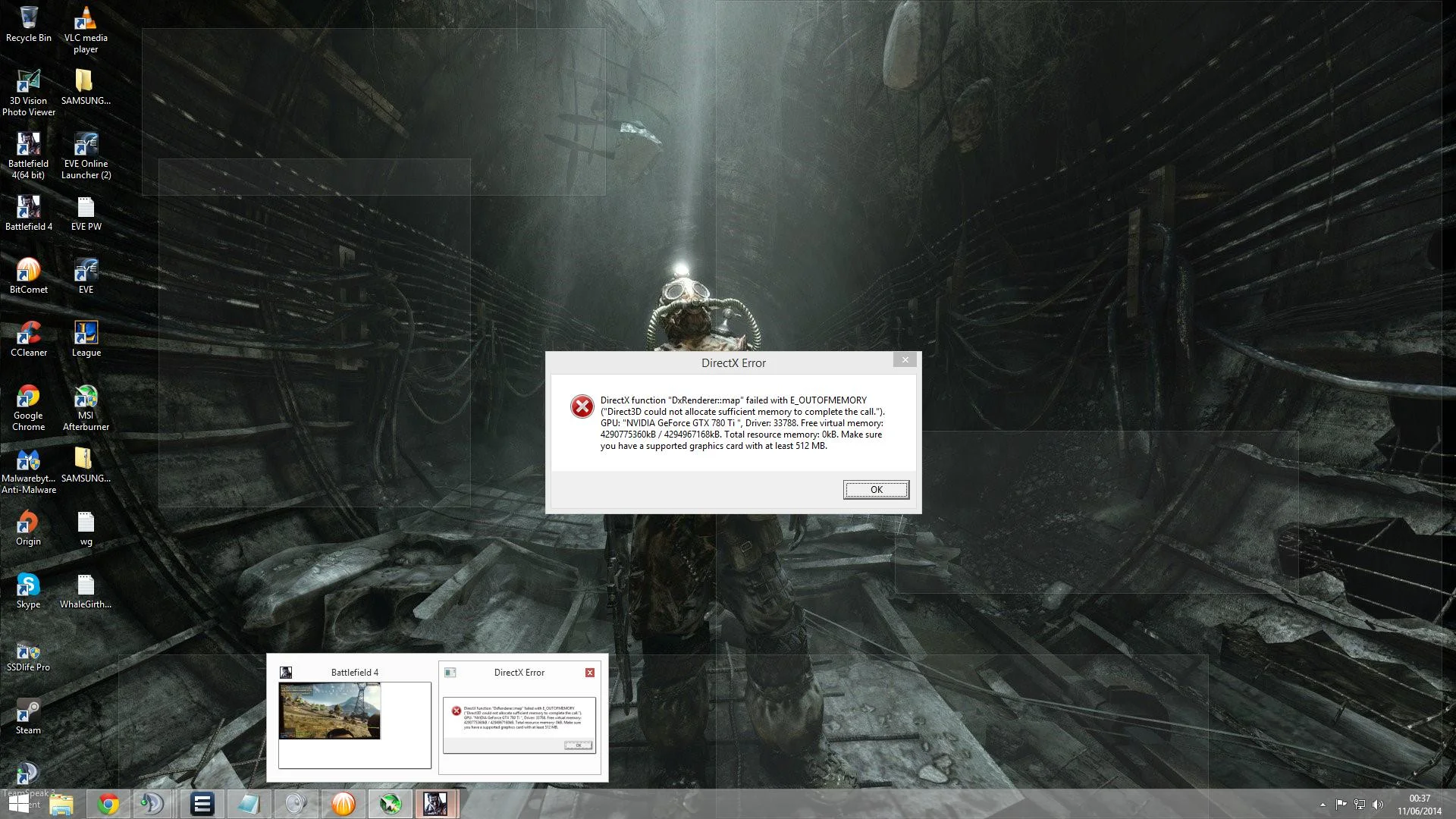Select the Battlefield 4 taskbar button
The width and height of the screenshot is (1456, 819).
[436, 804]
